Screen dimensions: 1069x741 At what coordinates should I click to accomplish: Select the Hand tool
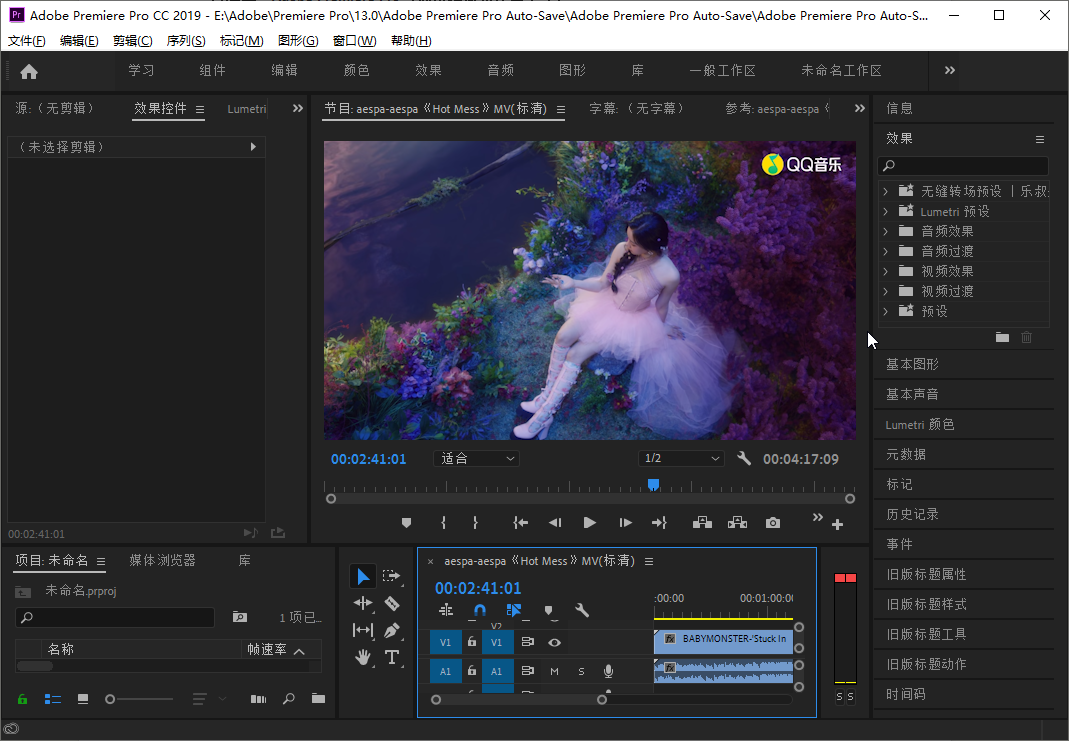pyautogui.click(x=363, y=657)
